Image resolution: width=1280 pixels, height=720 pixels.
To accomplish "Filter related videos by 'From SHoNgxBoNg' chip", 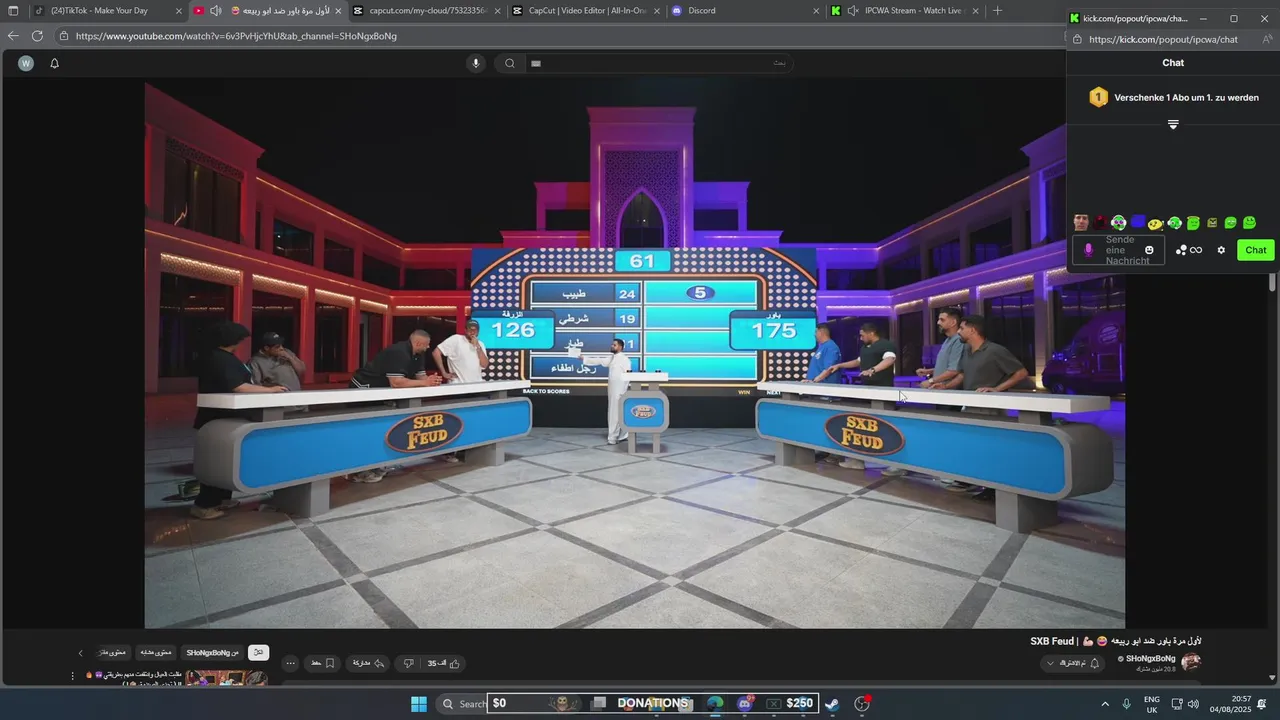I will click(213, 652).
